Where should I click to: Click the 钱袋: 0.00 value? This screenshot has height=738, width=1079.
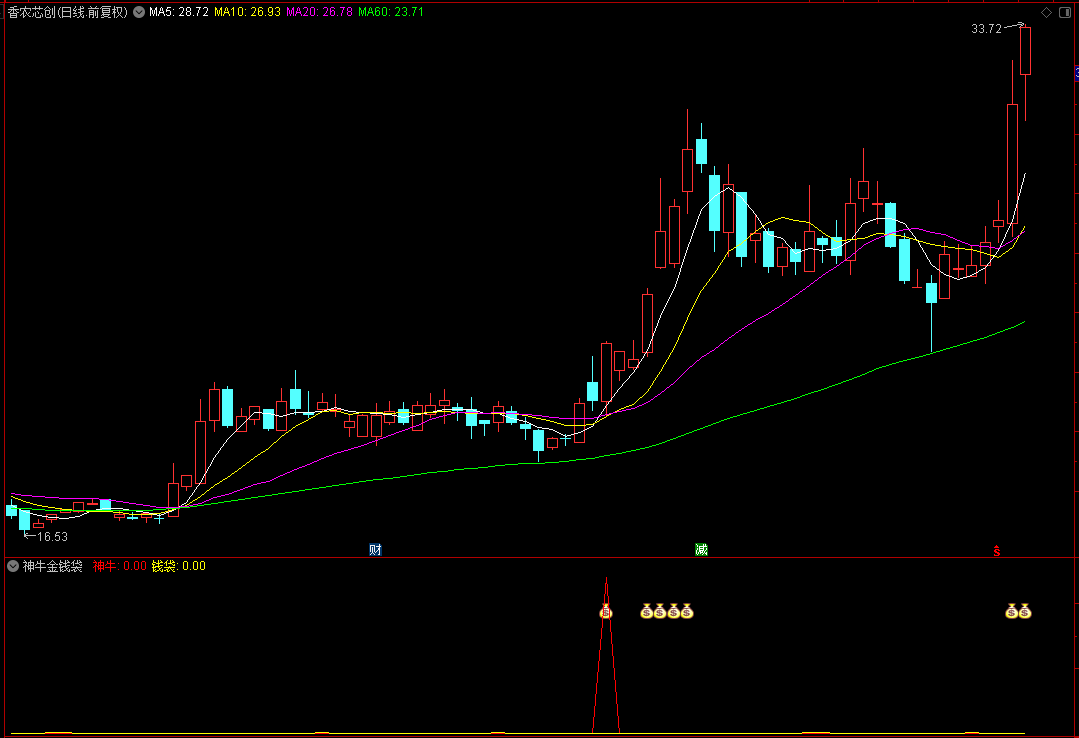click(x=178, y=566)
